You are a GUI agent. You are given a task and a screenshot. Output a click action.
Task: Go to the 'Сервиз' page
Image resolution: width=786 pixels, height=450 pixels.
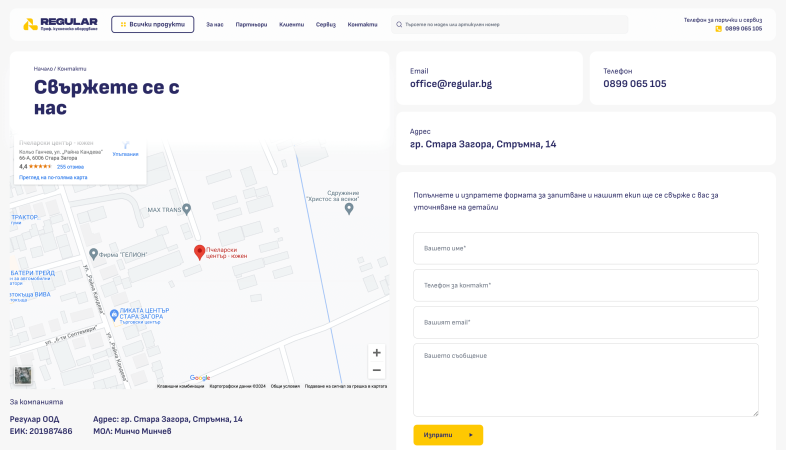325,25
